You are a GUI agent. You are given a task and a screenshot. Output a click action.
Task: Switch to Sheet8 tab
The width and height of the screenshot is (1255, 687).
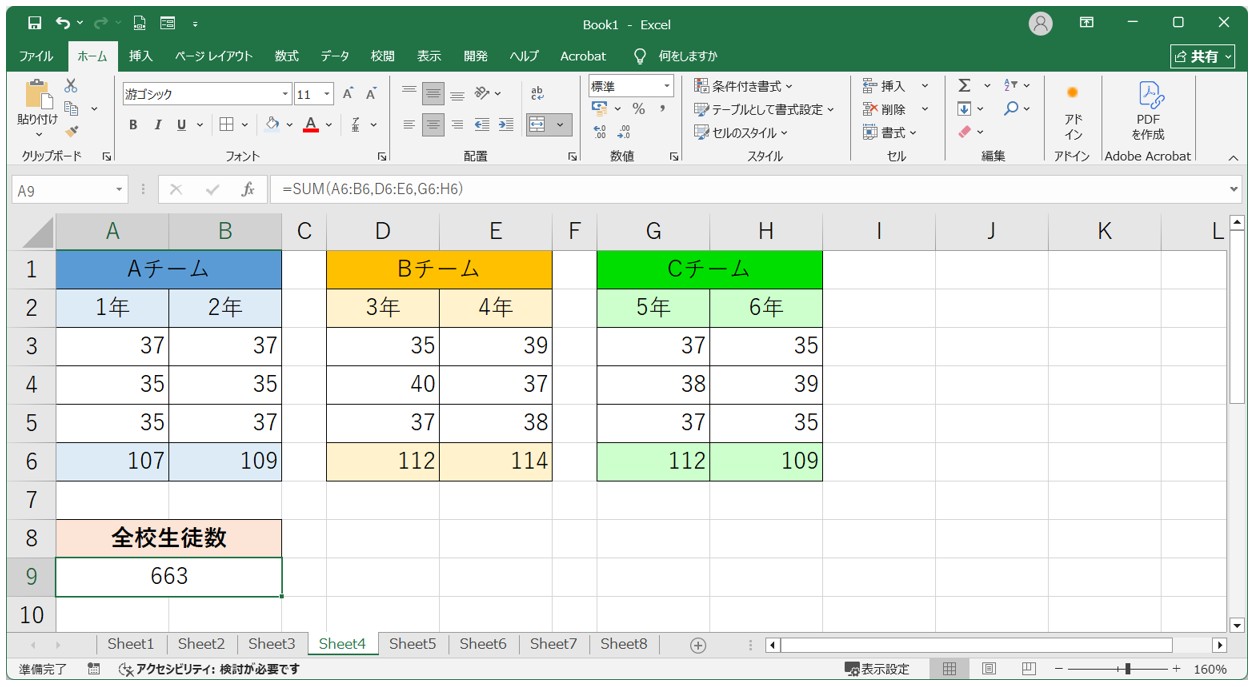click(624, 644)
